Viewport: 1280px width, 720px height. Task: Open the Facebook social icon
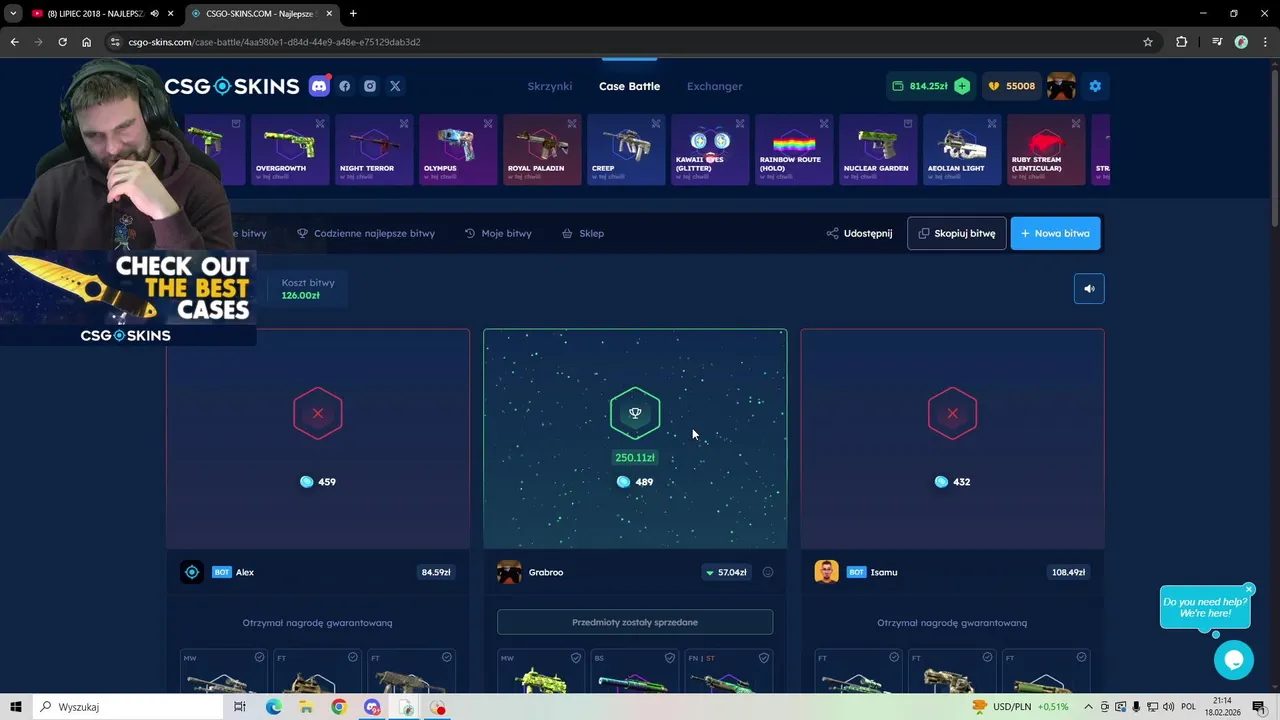point(345,86)
